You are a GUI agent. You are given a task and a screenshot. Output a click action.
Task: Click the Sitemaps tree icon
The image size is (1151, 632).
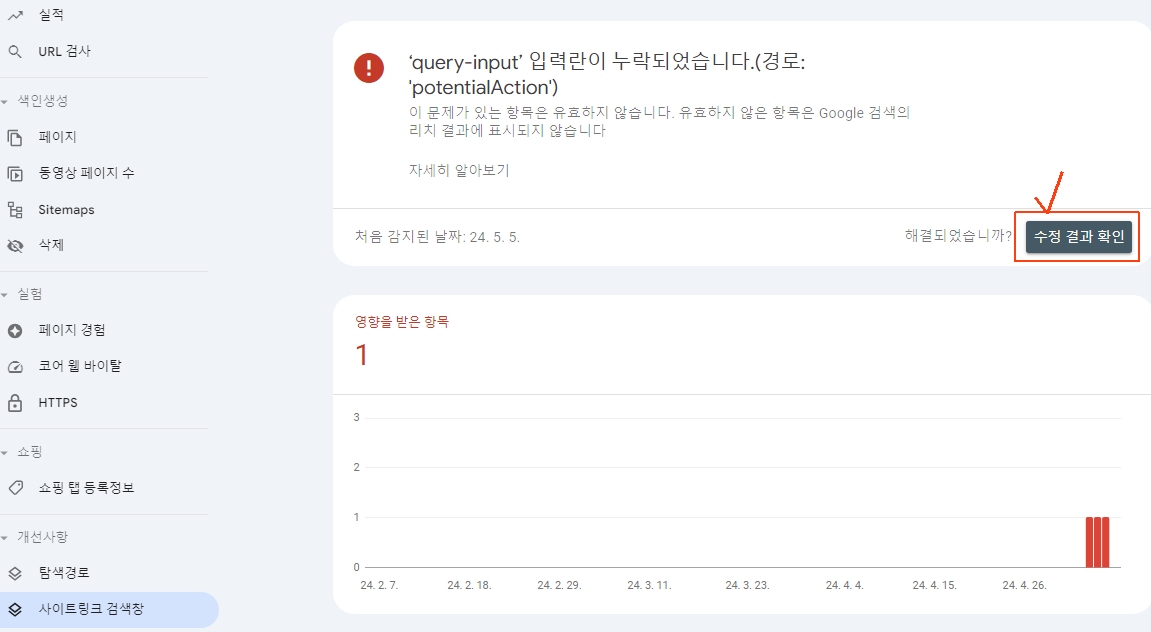click(15, 210)
